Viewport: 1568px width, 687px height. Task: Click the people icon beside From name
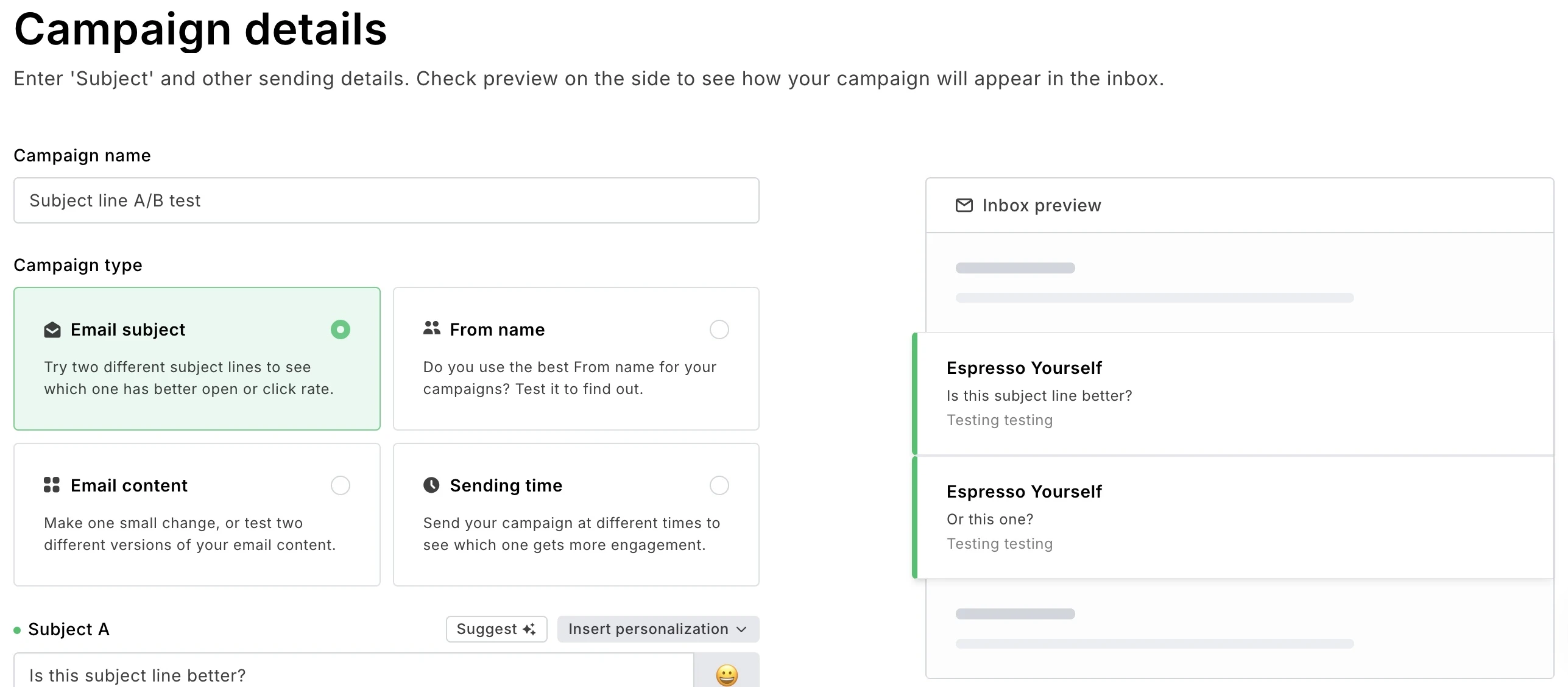click(x=432, y=328)
